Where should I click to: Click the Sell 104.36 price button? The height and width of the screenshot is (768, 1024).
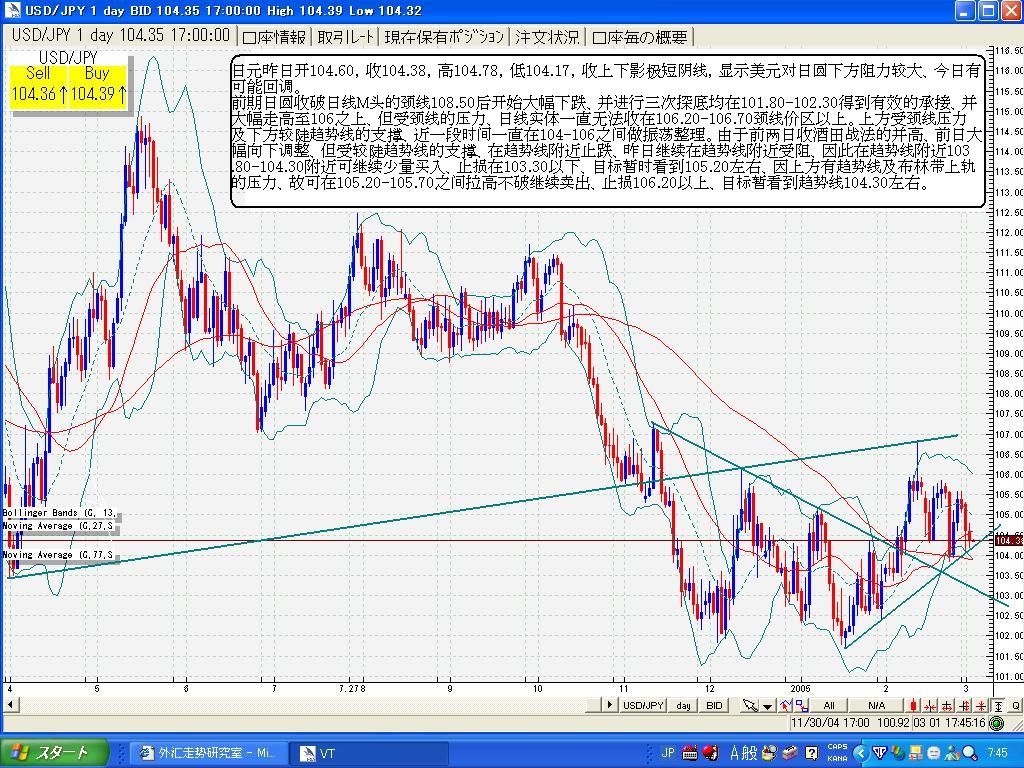tap(39, 86)
